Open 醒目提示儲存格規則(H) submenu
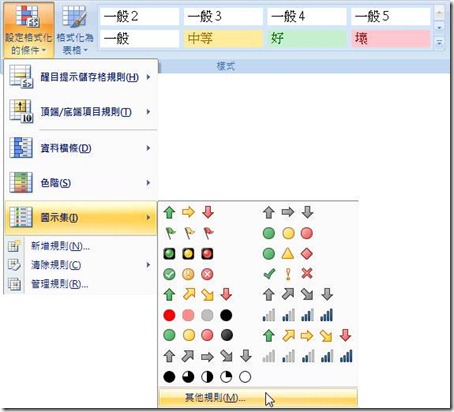Image resolution: width=454 pixels, height=412 pixels. 81,77
